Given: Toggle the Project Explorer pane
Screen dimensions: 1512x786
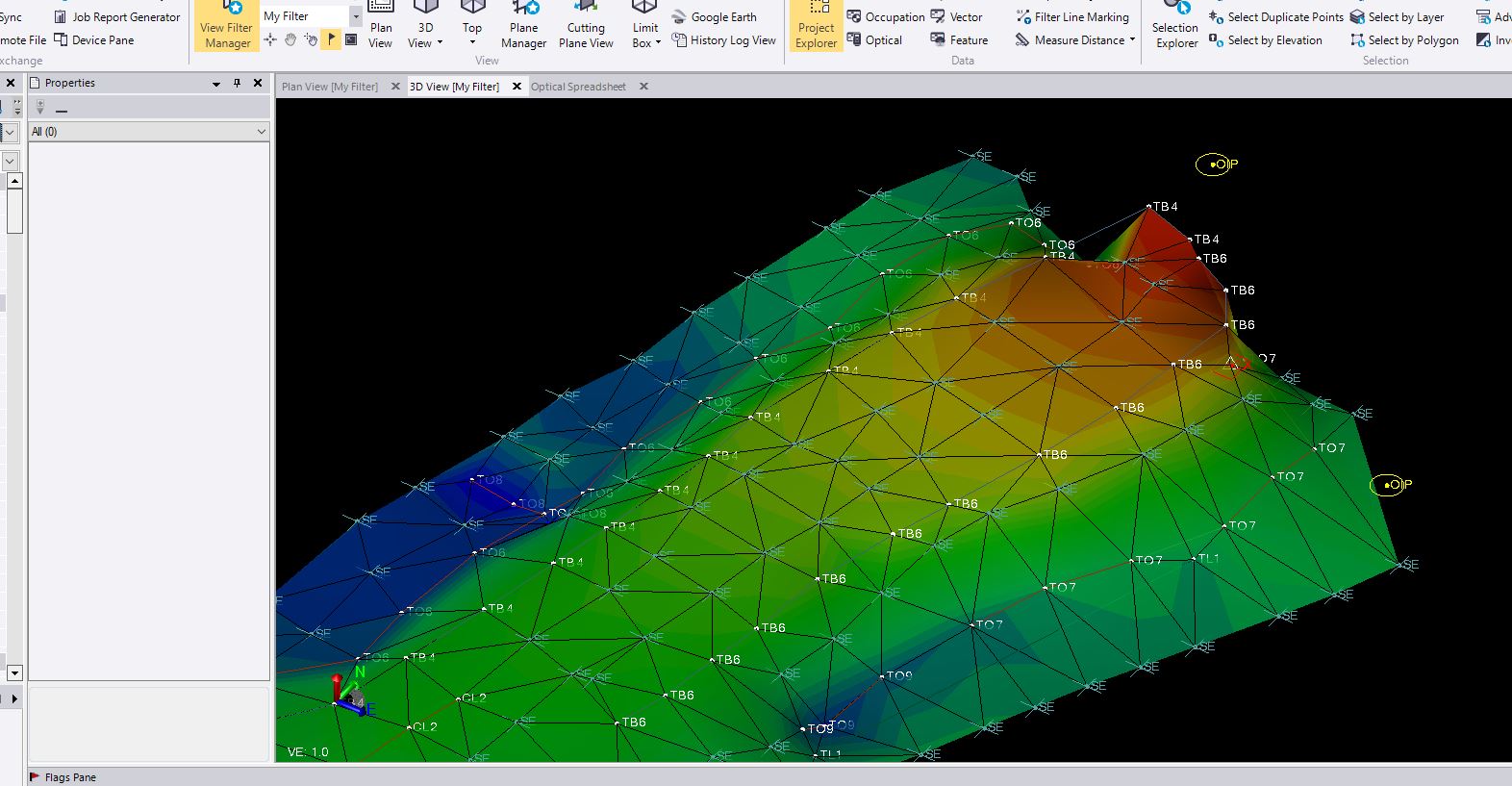Looking at the screenshot, I should (x=816, y=26).
